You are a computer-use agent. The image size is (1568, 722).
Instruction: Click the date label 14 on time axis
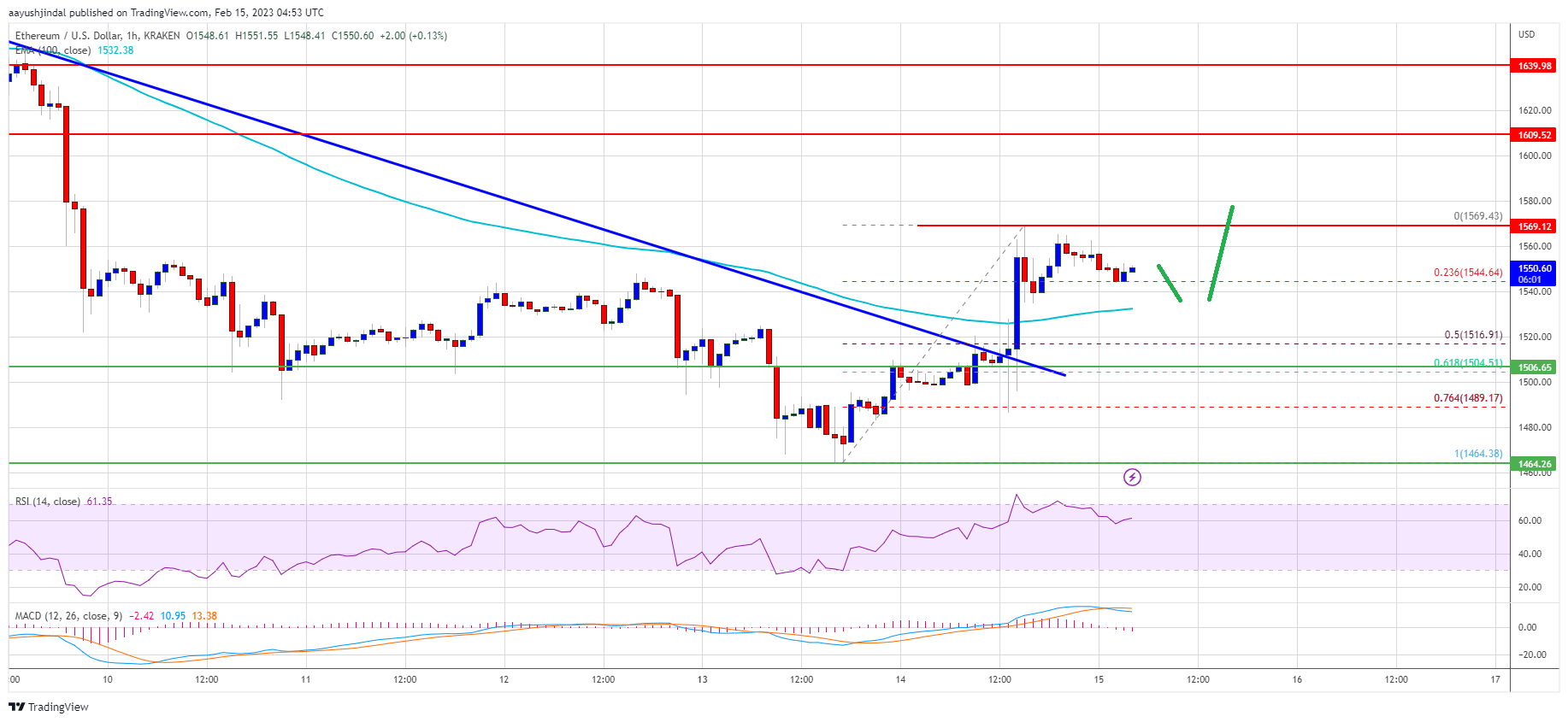click(900, 680)
